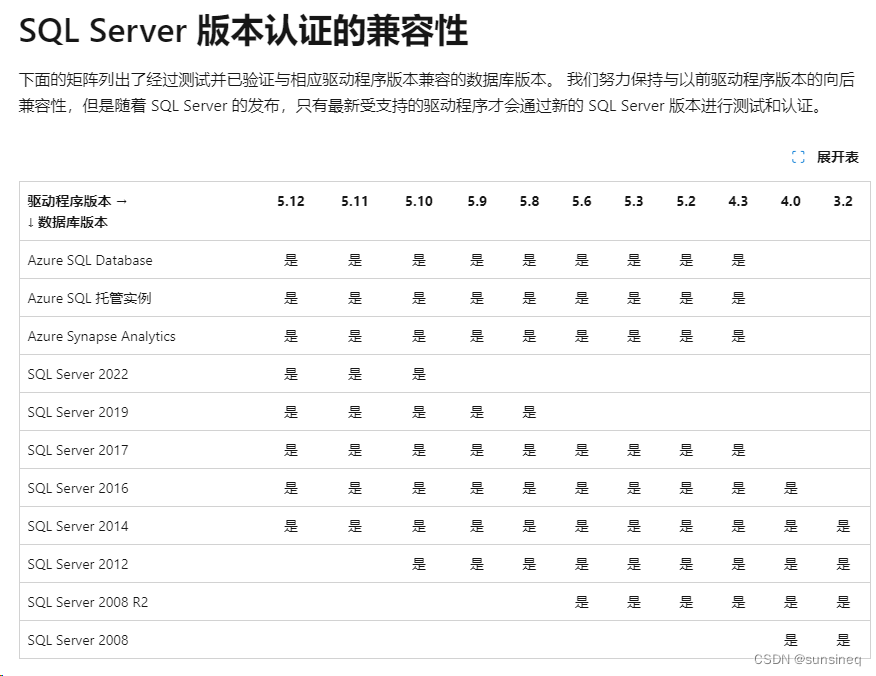Image resolution: width=876 pixels, height=676 pixels.
Task: Click the SQL Server 2008 row label
Action: pyautogui.click(x=78, y=640)
